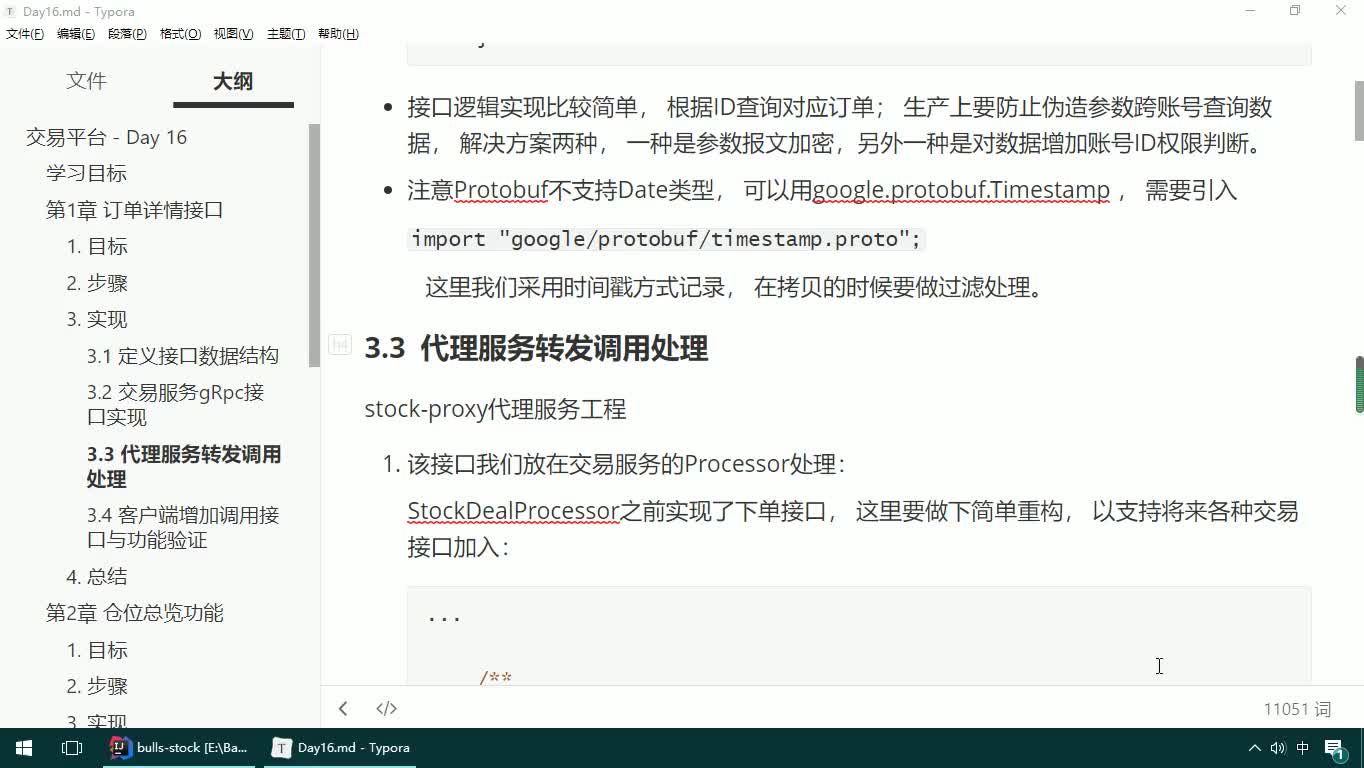Switch to bulls-stock IntelliJ taskbar window
The width and height of the screenshot is (1364, 768).
coord(180,747)
